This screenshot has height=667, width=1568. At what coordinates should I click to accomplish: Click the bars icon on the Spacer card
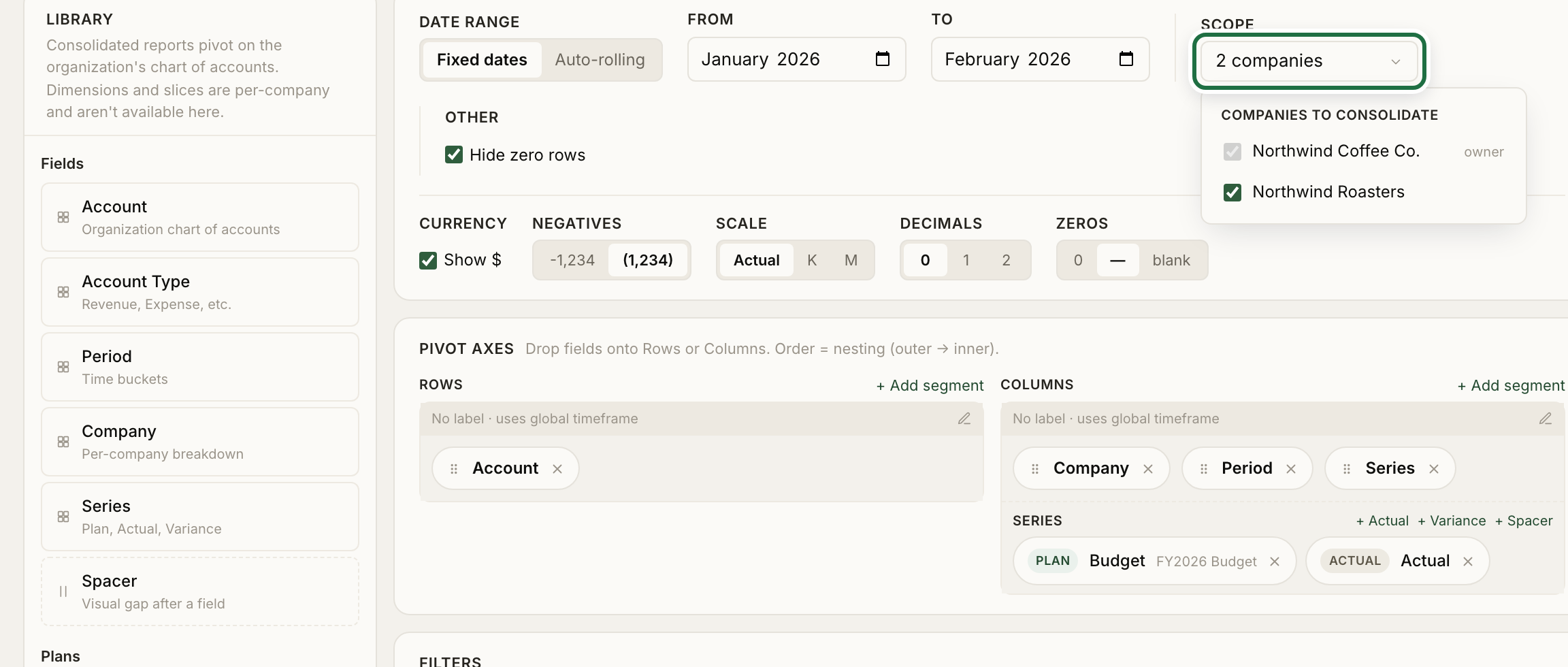[63, 591]
